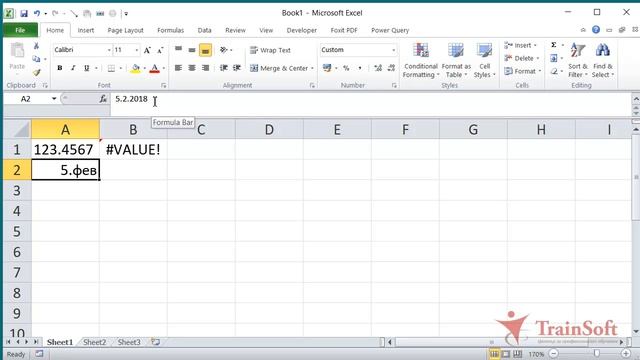
Task: Apply cell borders
Action: point(111,68)
